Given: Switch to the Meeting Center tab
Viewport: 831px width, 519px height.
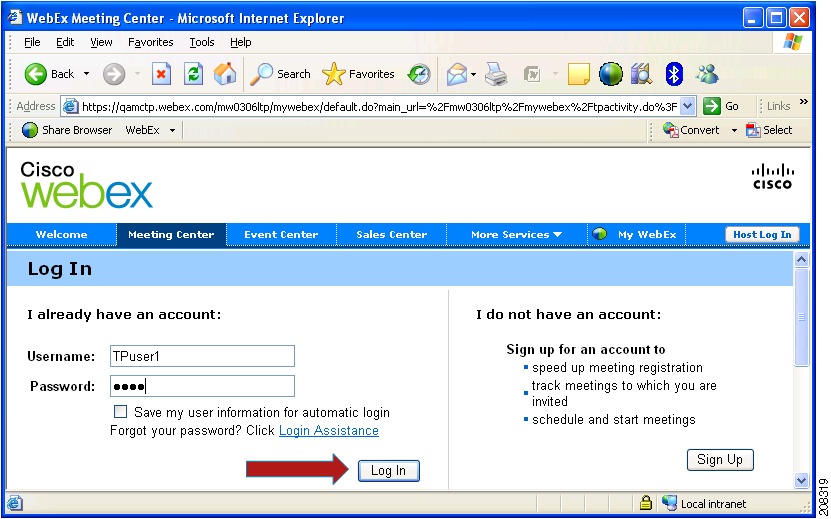Looking at the screenshot, I should point(171,234).
